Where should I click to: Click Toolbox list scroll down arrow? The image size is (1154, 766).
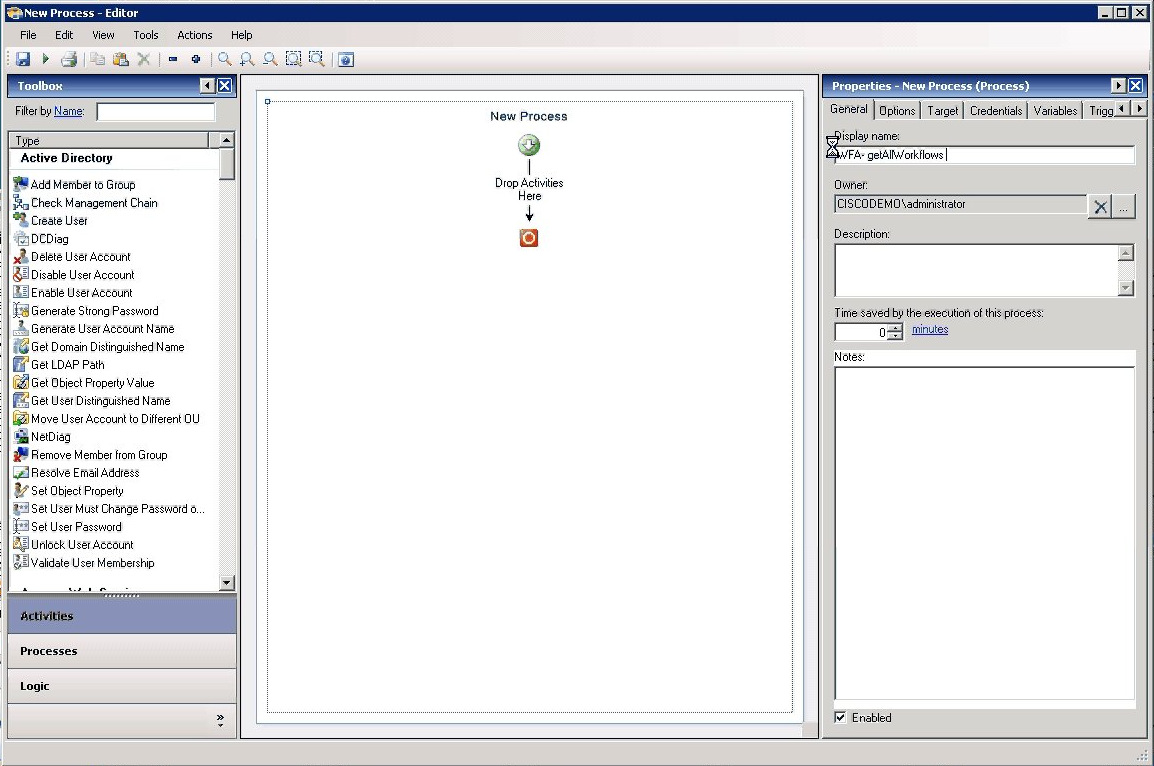point(227,583)
